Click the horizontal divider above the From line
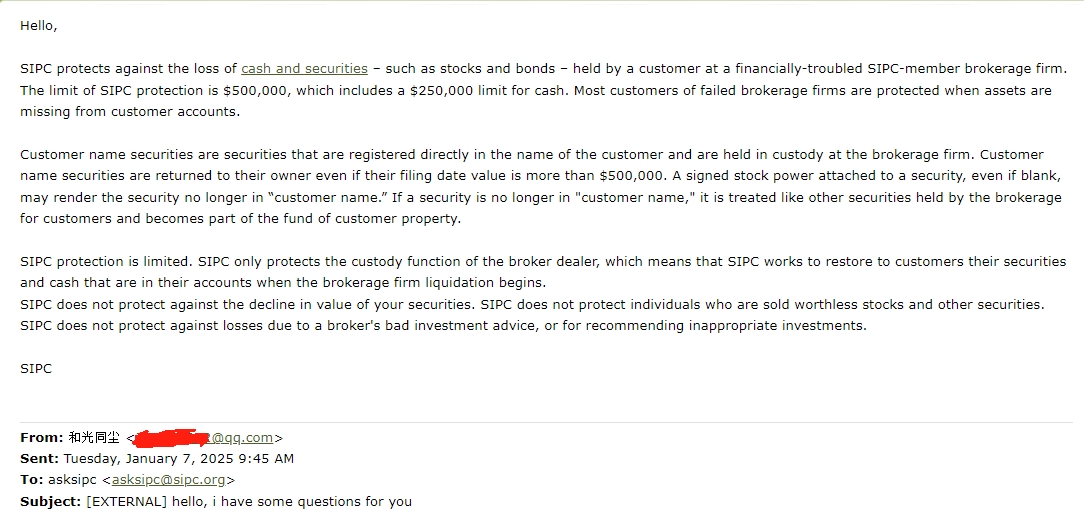The image size is (1084, 512). click(542, 422)
